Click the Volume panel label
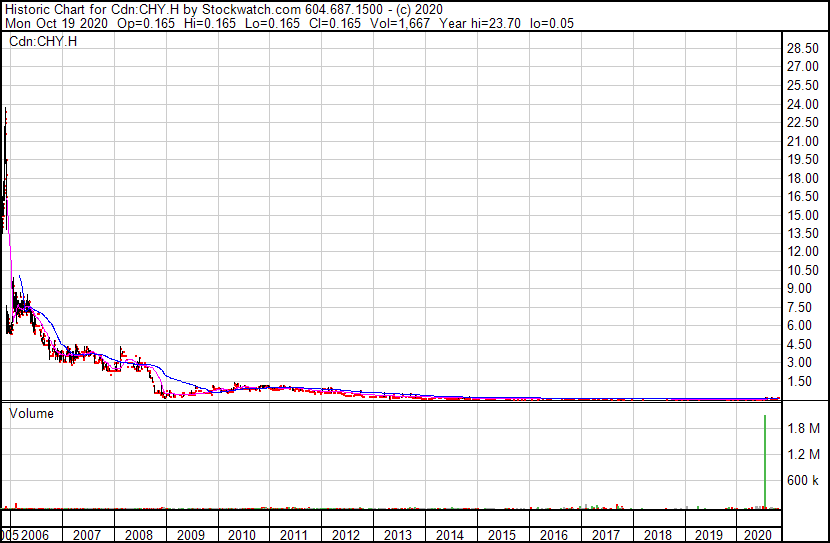The height and width of the screenshot is (543, 830). pyautogui.click(x=32, y=413)
